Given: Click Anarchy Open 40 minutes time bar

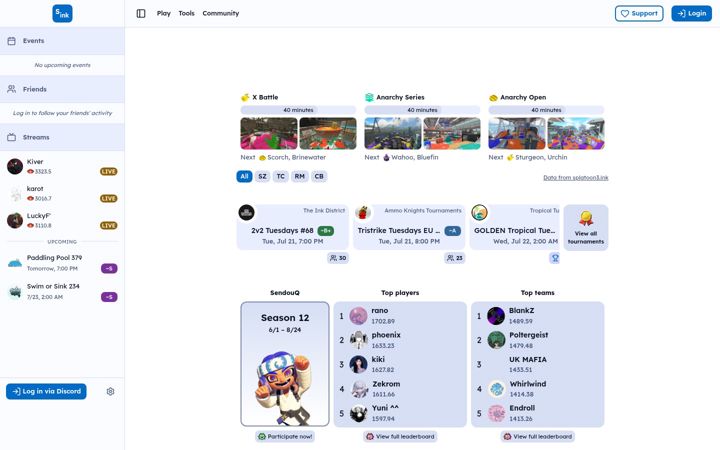Looking at the screenshot, I should point(546,110).
